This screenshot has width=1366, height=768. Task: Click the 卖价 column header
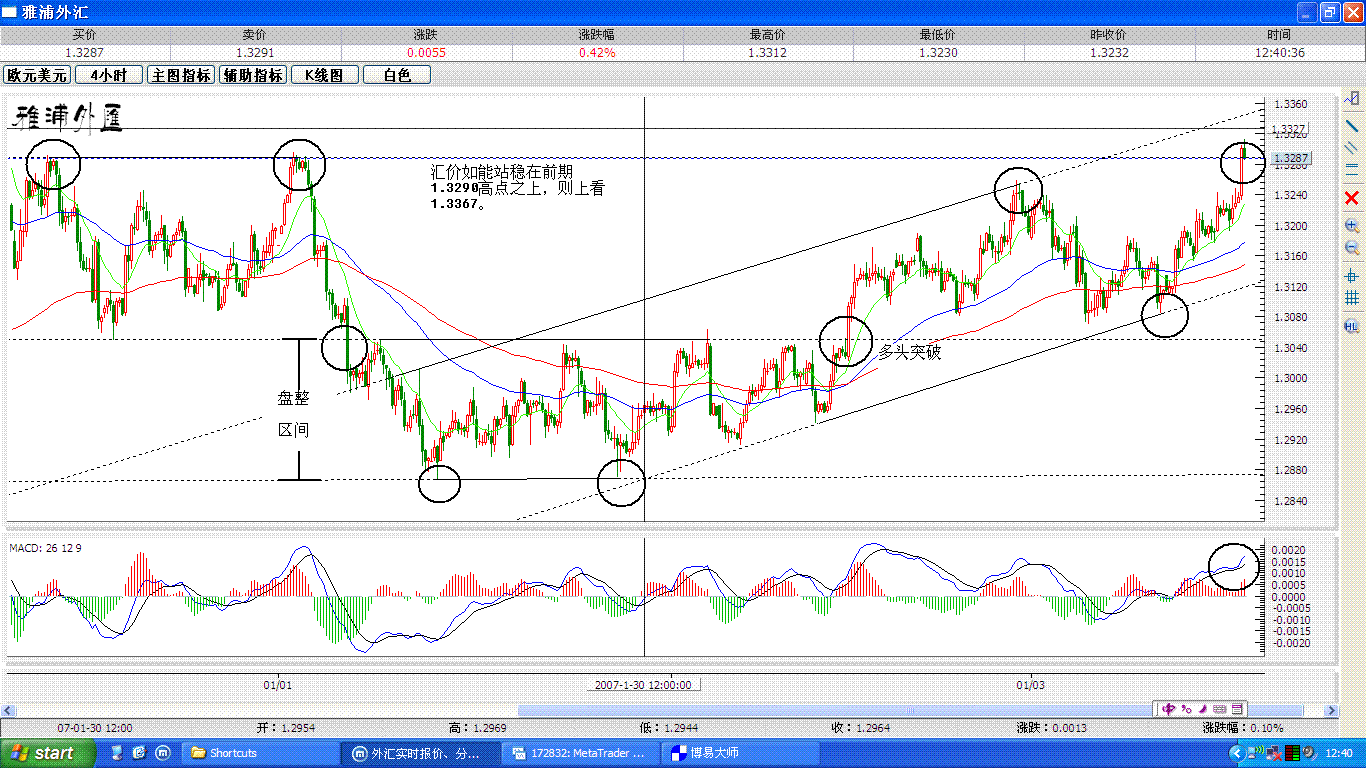coord(255,35)
